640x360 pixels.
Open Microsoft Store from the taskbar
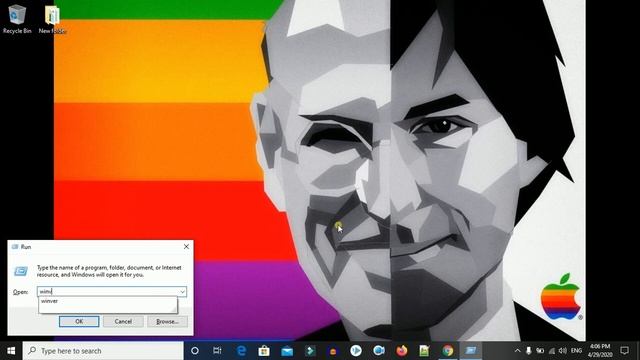(x=264, y=351)
